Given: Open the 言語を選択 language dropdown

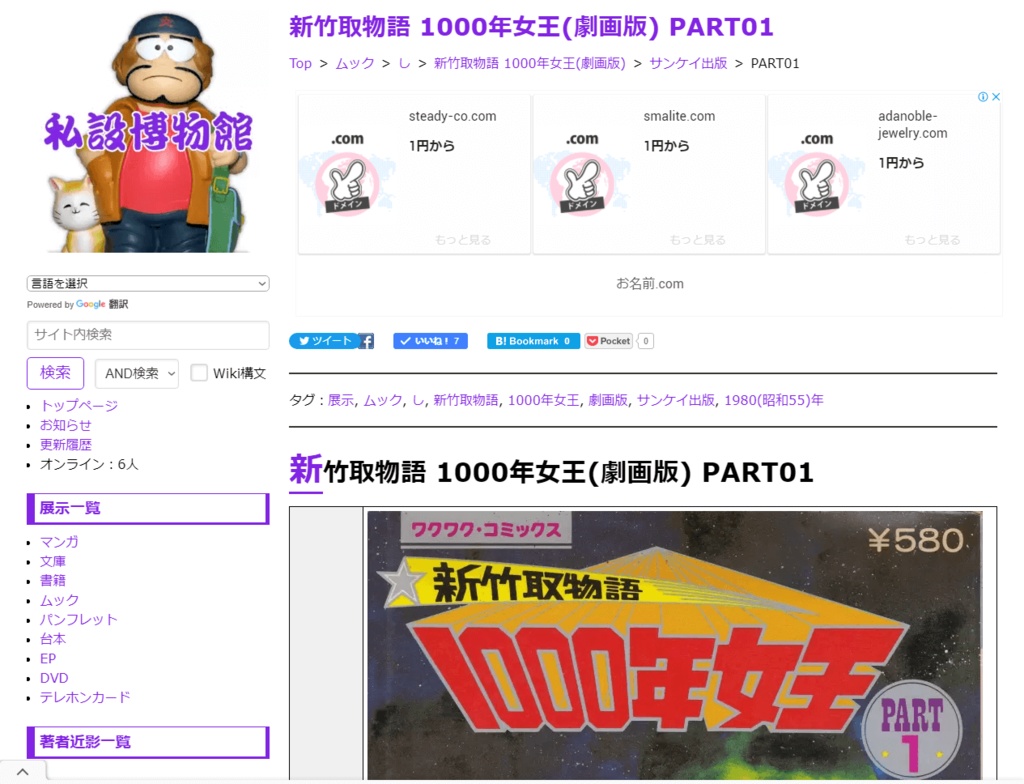Looking at the screenshot, I should [147, 283].
